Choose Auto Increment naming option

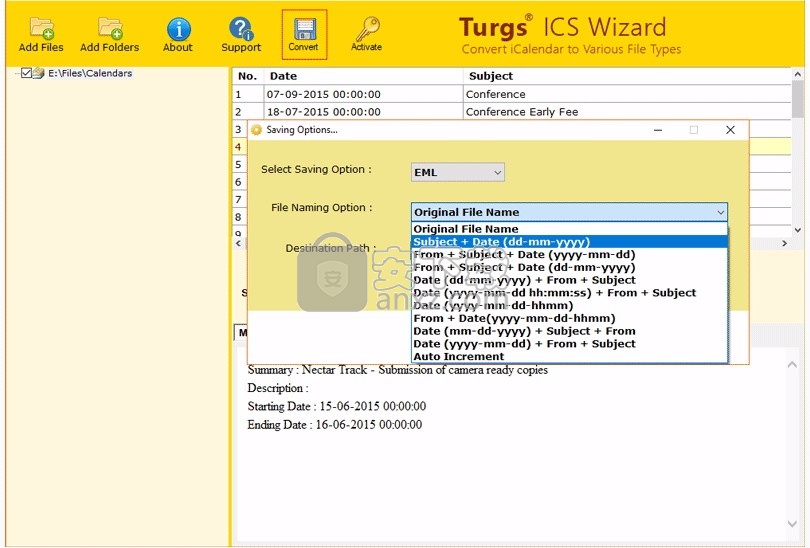click(x=569, y=356)
